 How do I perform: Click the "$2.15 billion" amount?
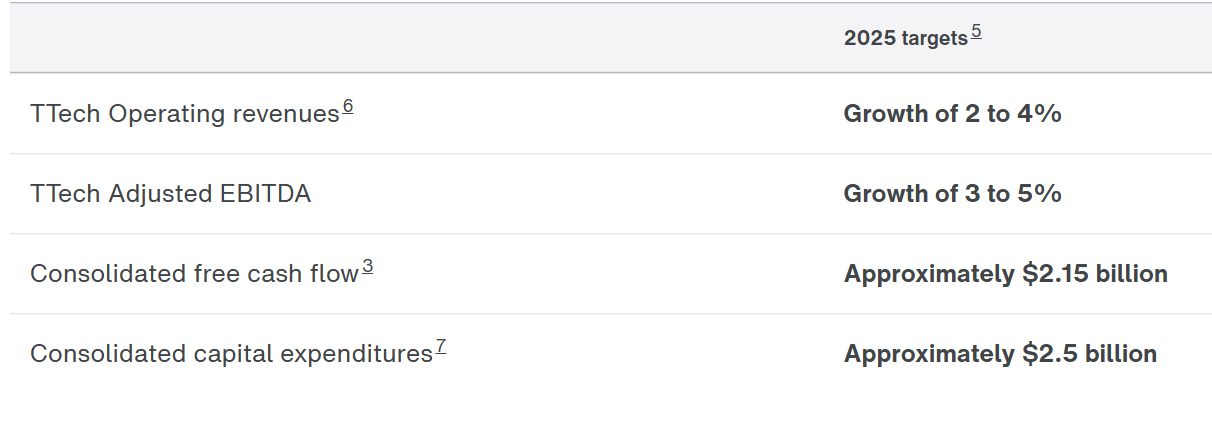pyautogui.click(x=1095, y=274)
